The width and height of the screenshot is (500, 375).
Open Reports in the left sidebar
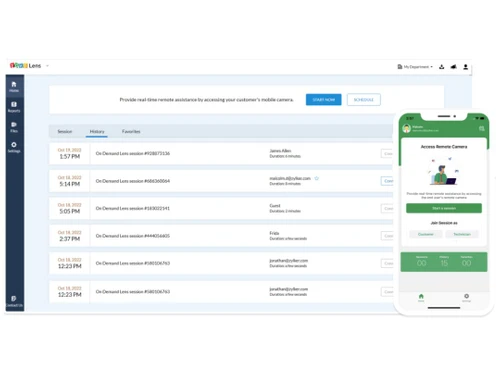tap(14, 107)
